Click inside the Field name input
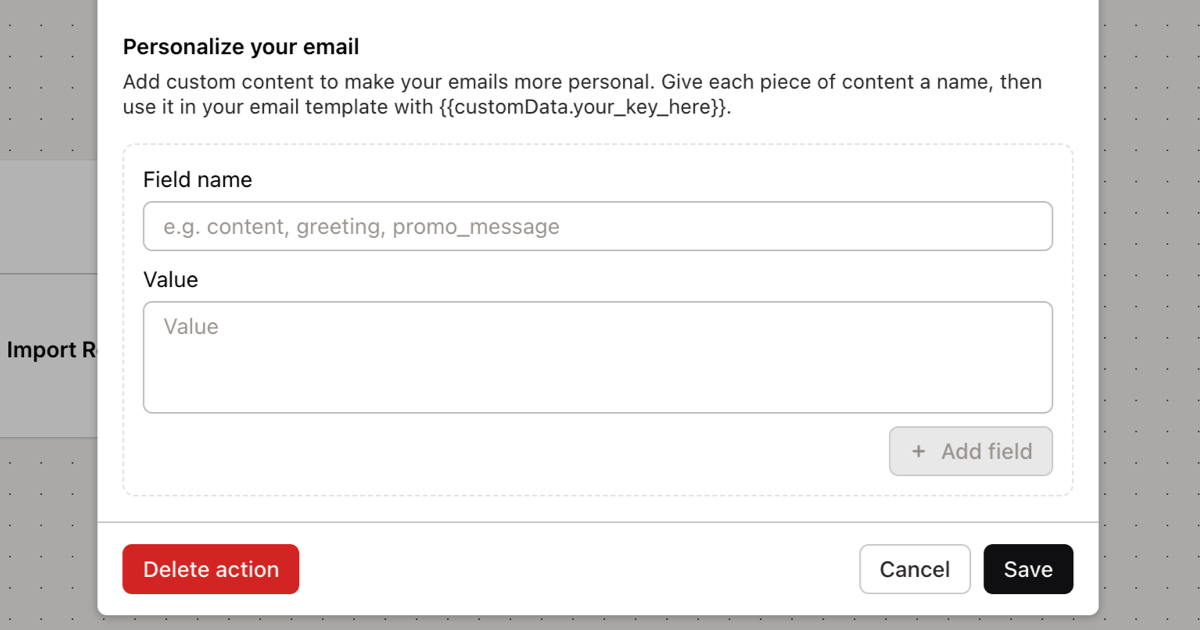Screen dimensions: 1200x630 [x=598, y=226]
